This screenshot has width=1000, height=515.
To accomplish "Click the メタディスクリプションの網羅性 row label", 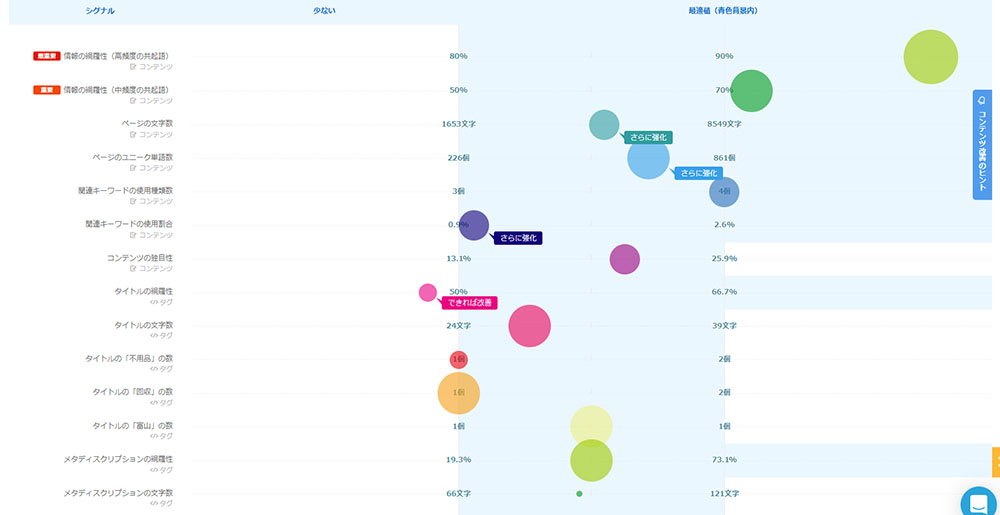I will pyautogui.click(x=118, y=459).
